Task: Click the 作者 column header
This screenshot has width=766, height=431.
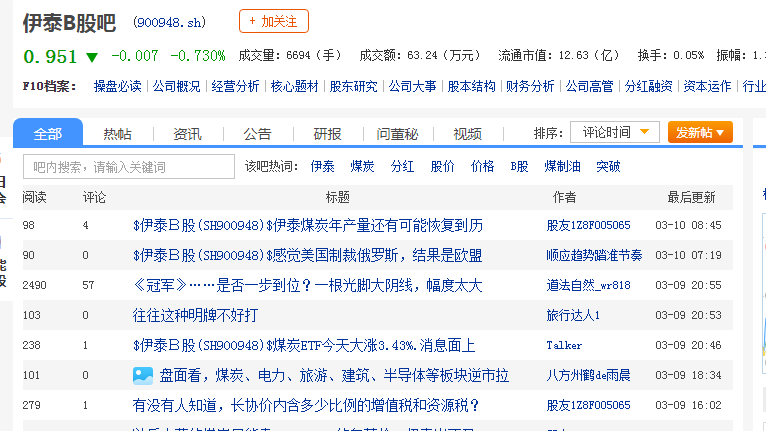Action: (x=564, y=197)
